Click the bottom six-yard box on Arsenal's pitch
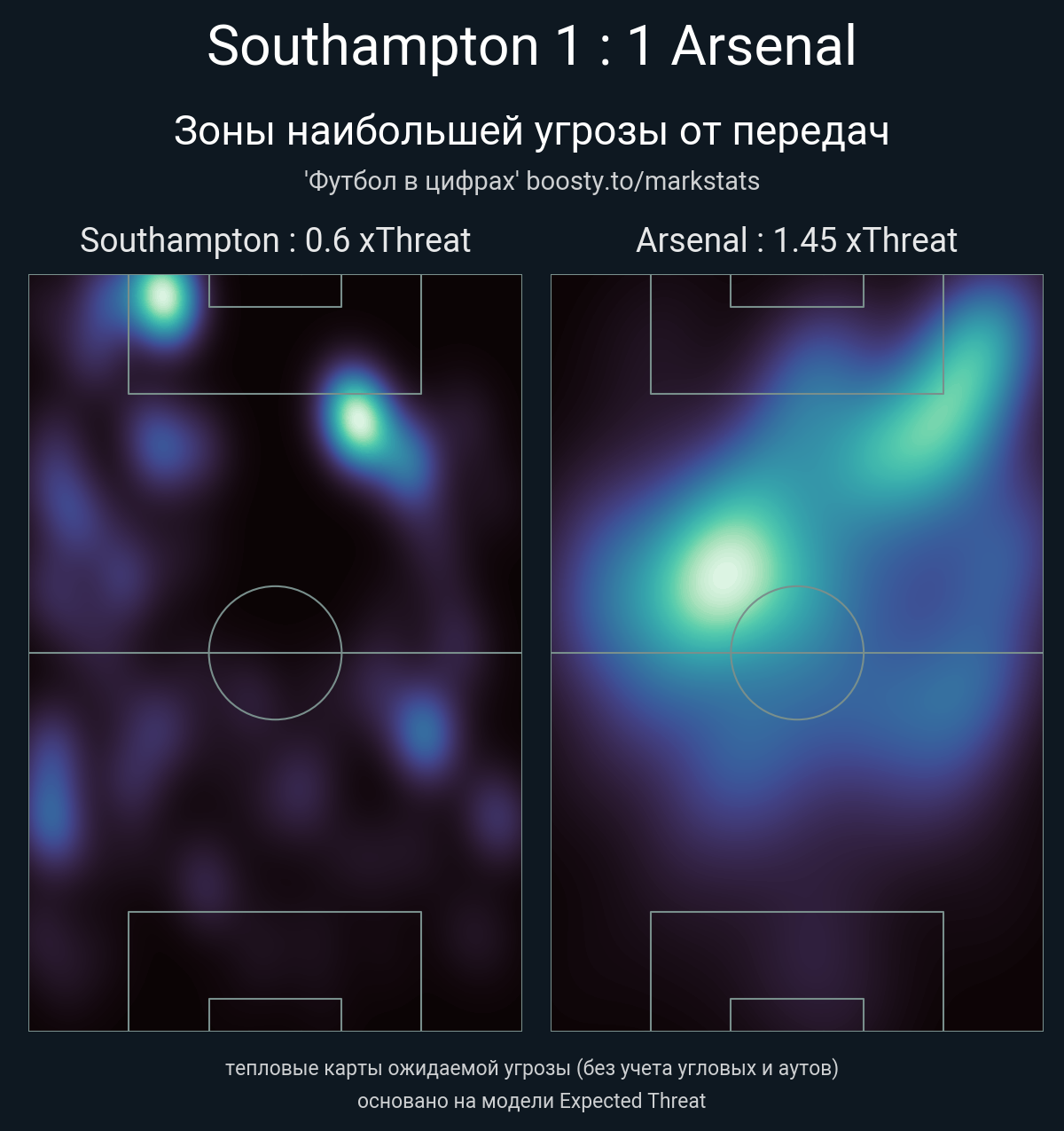Screen dimensions: 1064x1131 pos(796,1015)
